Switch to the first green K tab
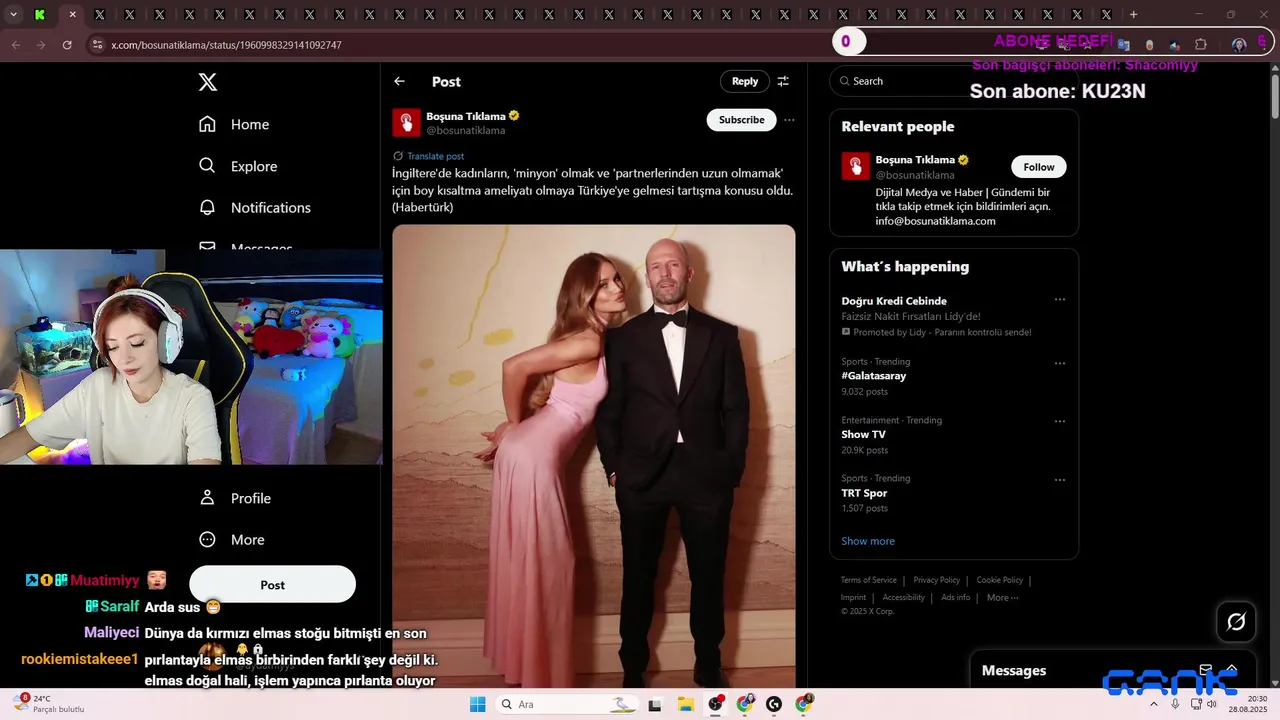Screen dimensions: 1280x720 point(39,15)
